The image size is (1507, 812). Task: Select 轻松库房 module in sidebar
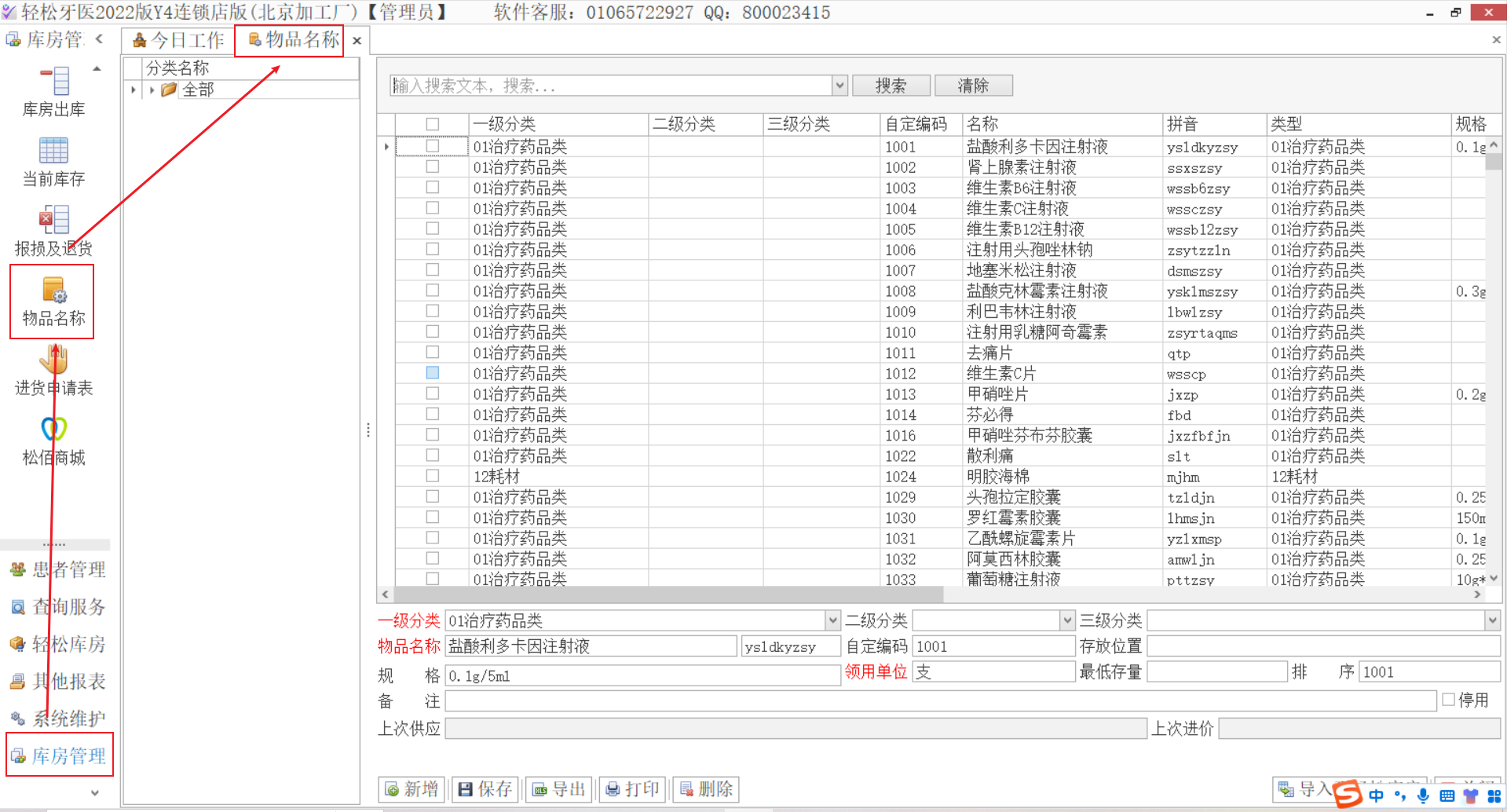pyautogui.click(x=57, y=644)
